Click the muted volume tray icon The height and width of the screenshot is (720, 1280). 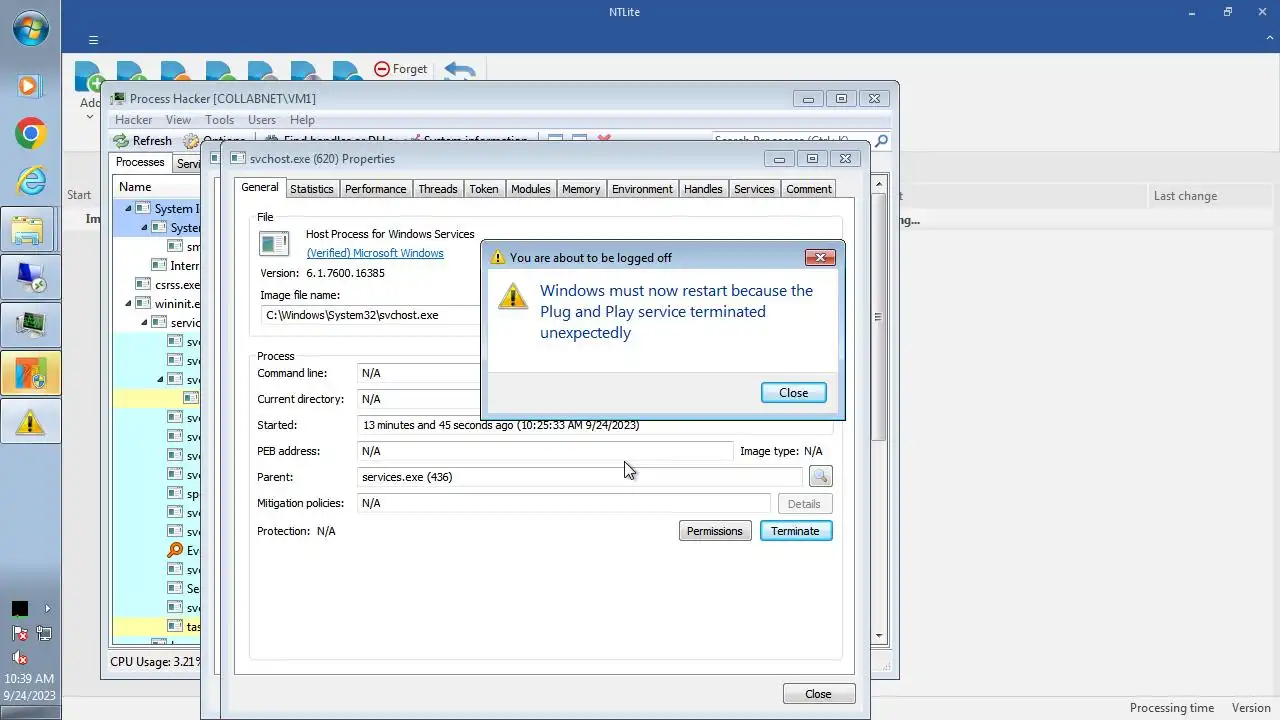pos(19,657)
